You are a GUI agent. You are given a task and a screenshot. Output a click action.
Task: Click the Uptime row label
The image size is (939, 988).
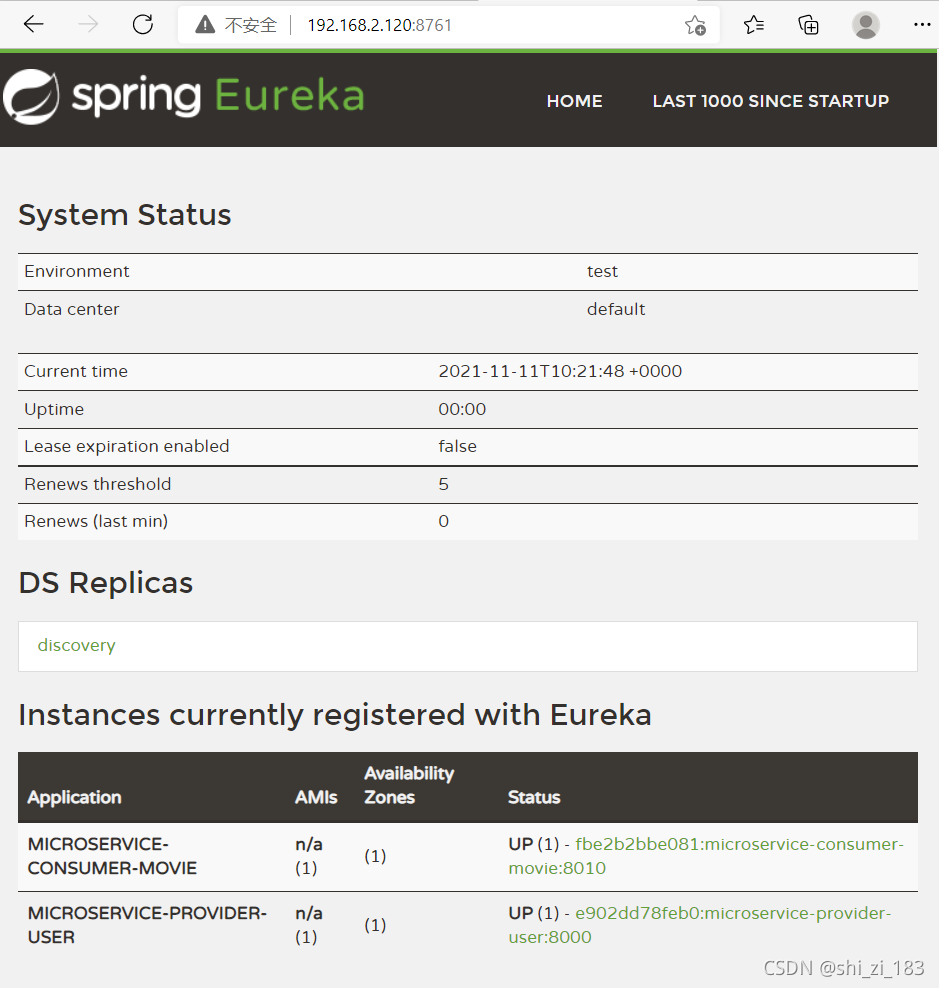click(54, 410)
